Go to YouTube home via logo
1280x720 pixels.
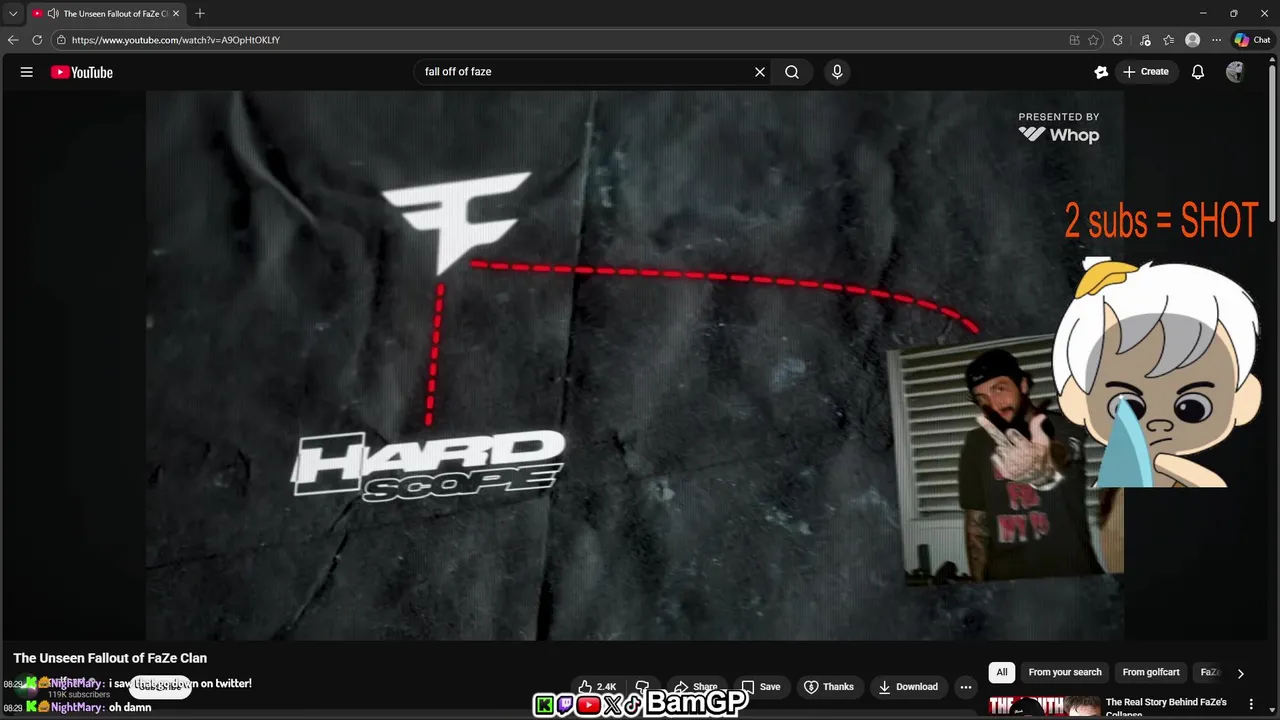82,72
